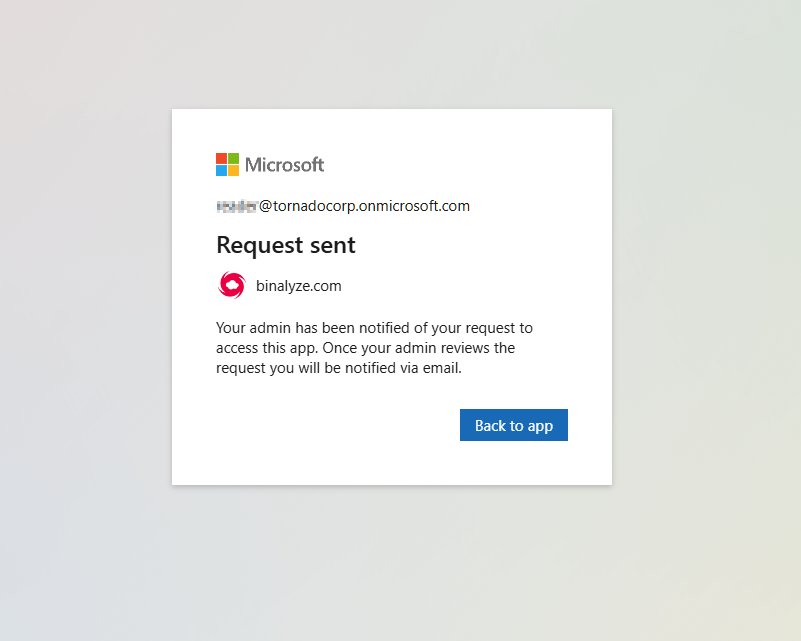Click the red Binalyze app icon
The width and height of the screenshot is (801, 641).
231,286
